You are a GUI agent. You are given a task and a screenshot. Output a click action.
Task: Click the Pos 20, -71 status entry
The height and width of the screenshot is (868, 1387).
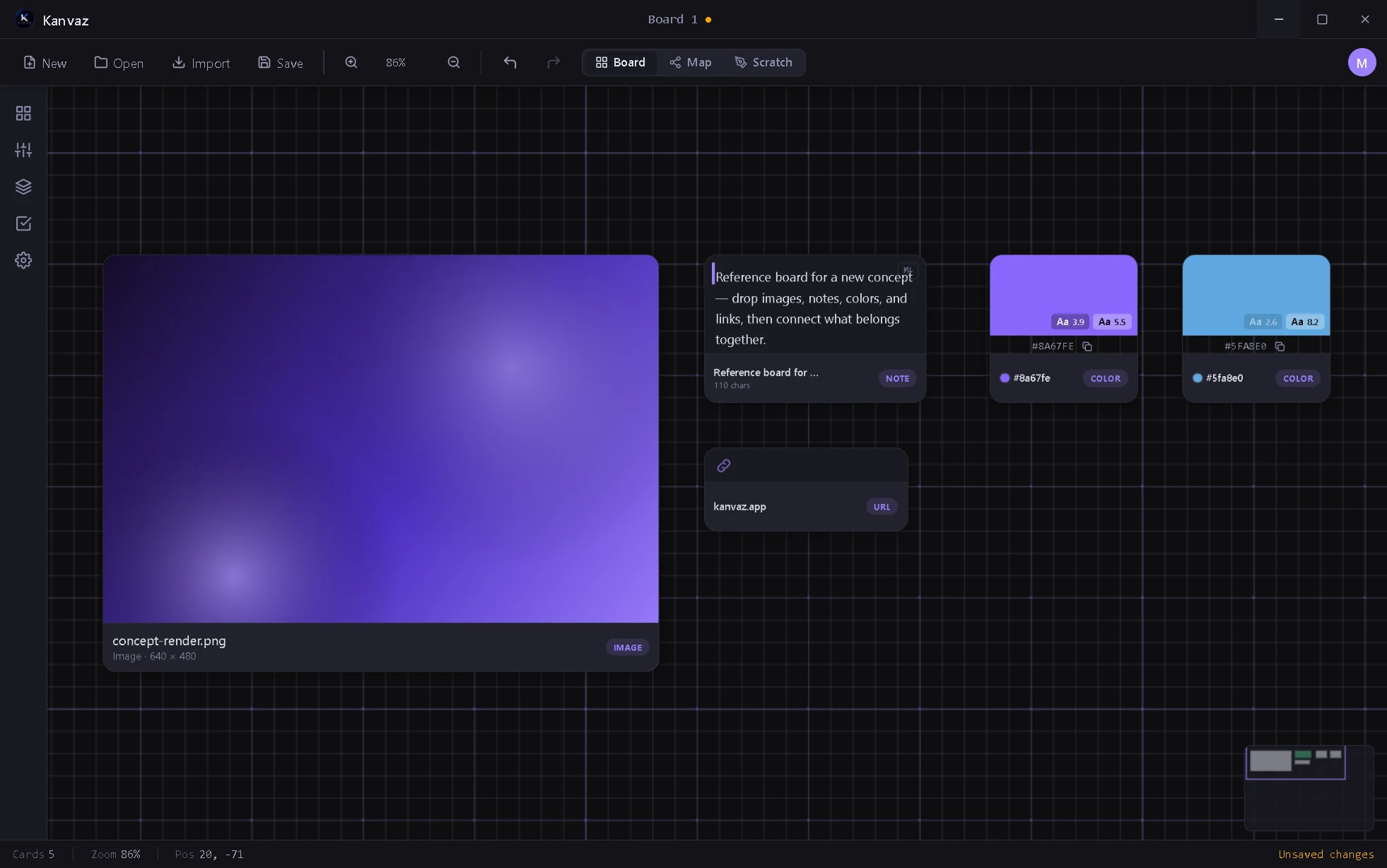[x=209, y=854]
